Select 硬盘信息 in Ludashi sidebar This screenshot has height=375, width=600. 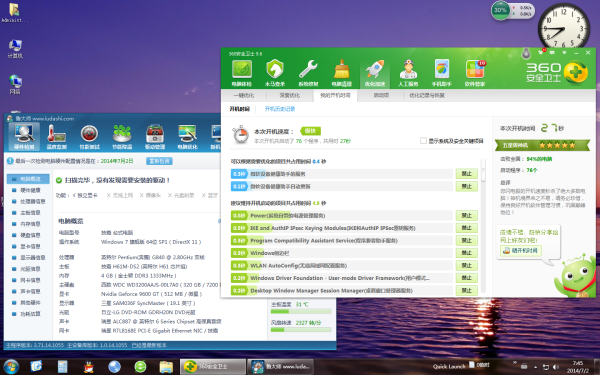click(30, 235)
